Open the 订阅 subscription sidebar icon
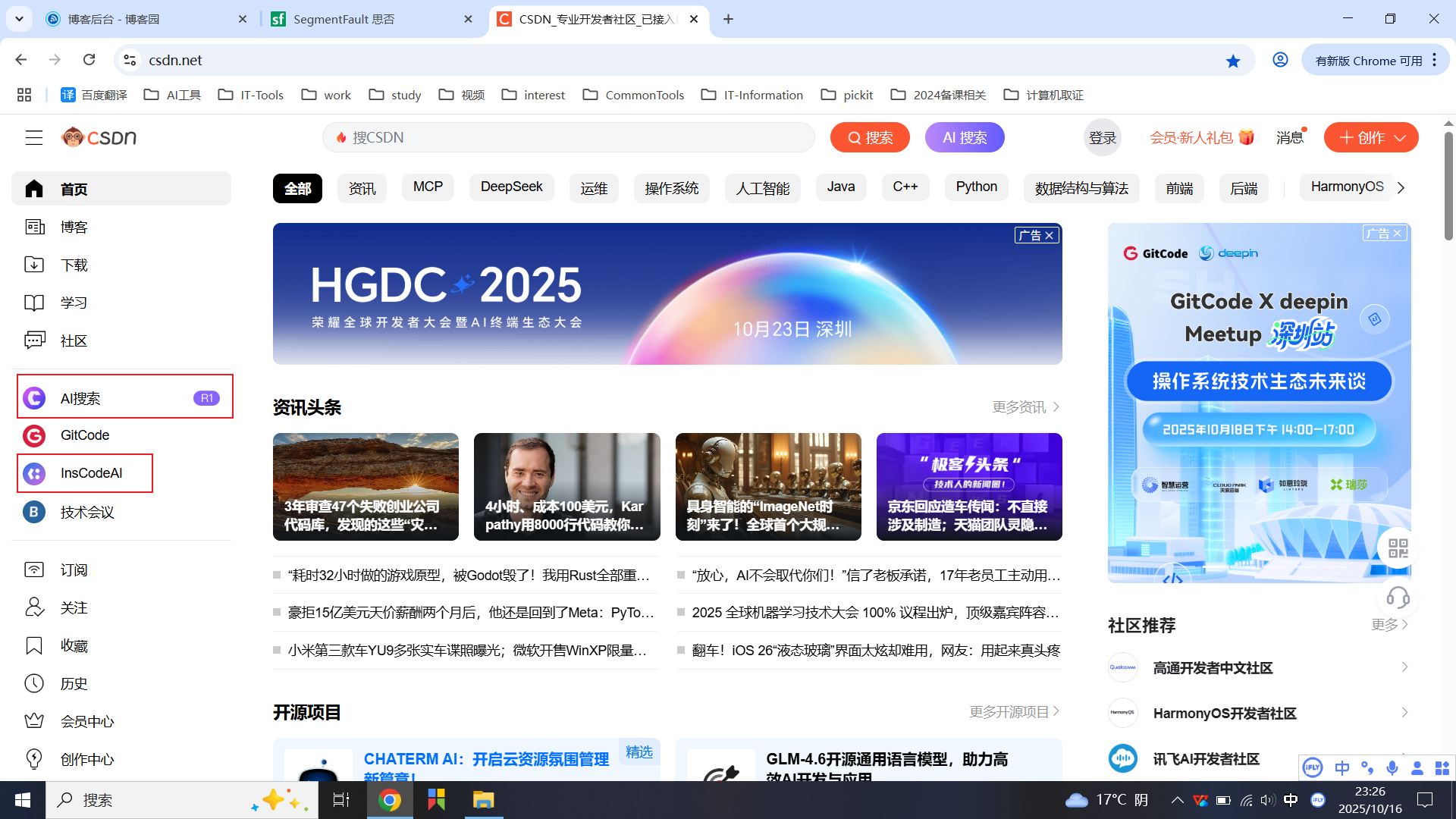The width and height of the screenshot is (1456, 819). 34,570
